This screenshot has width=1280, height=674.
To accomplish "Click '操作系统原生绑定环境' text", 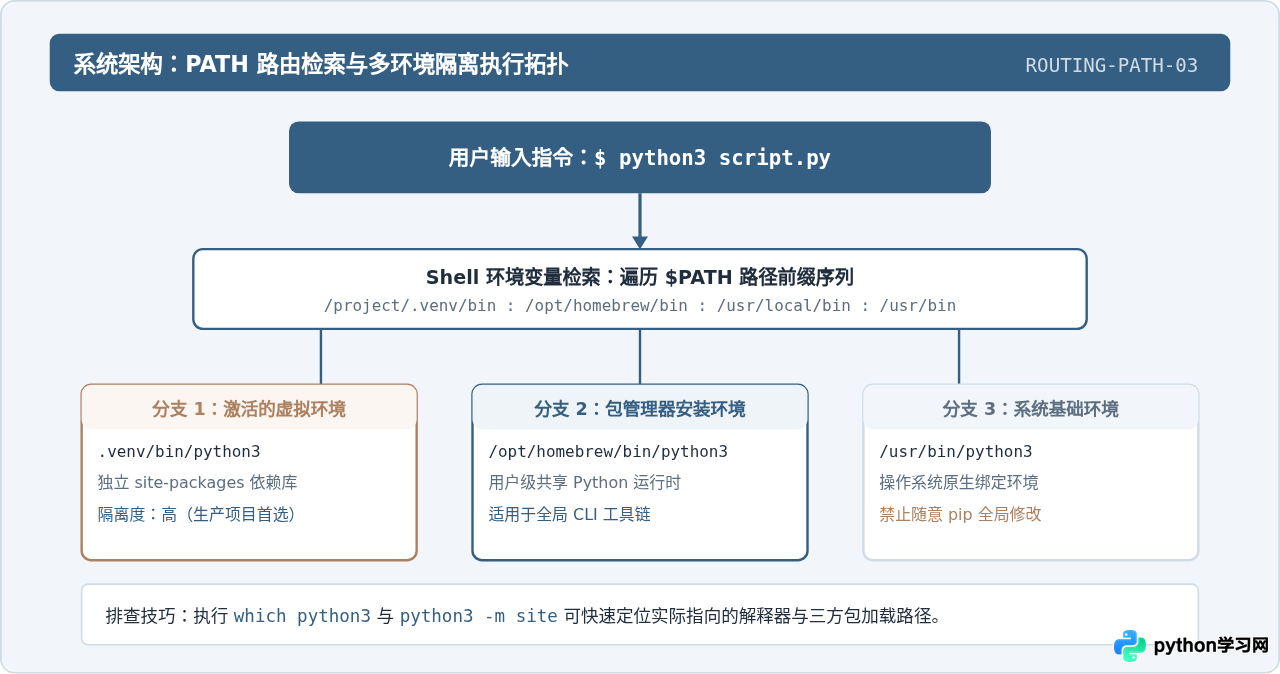I will (959, 483).
